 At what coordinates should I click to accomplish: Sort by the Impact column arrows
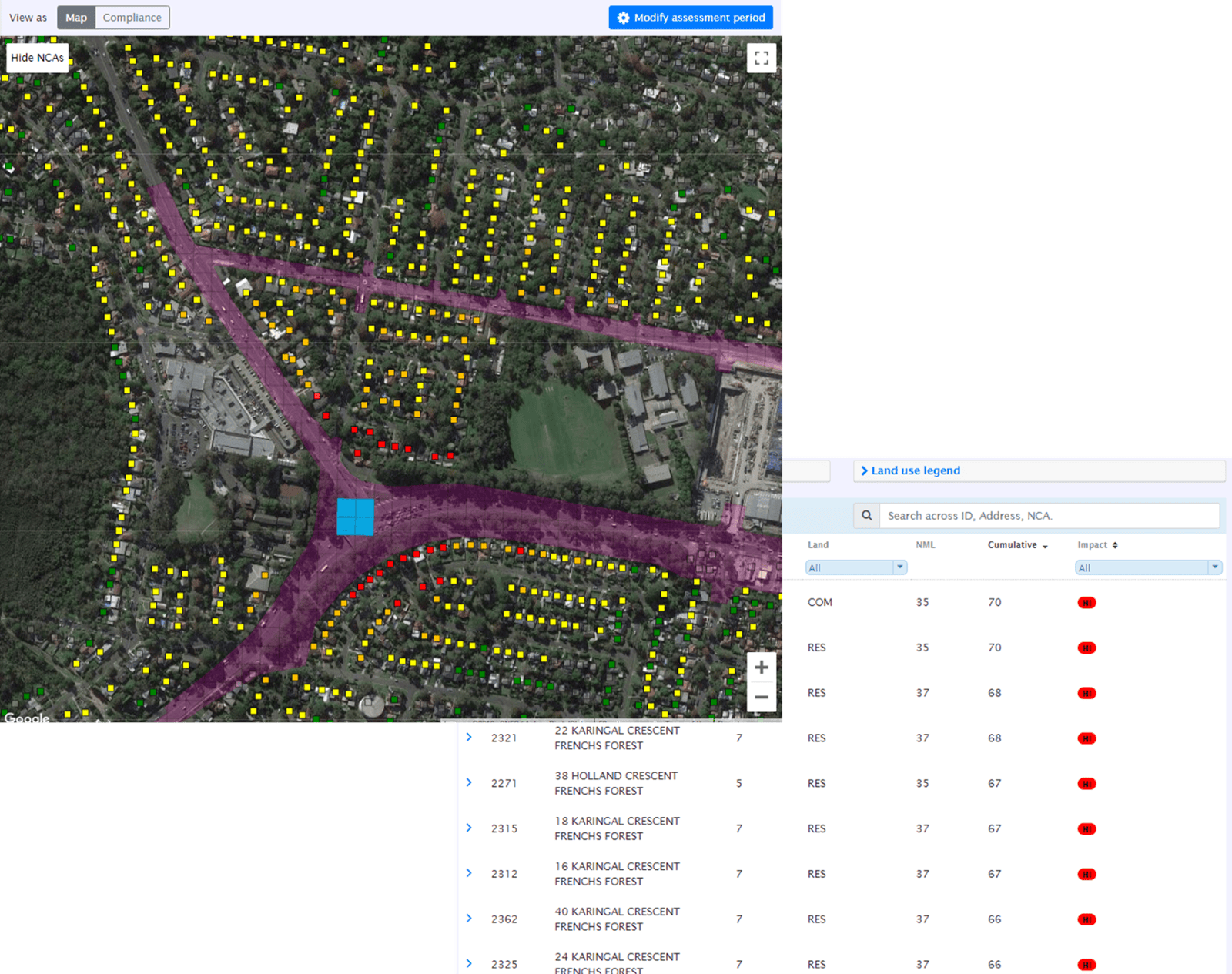1115,545
